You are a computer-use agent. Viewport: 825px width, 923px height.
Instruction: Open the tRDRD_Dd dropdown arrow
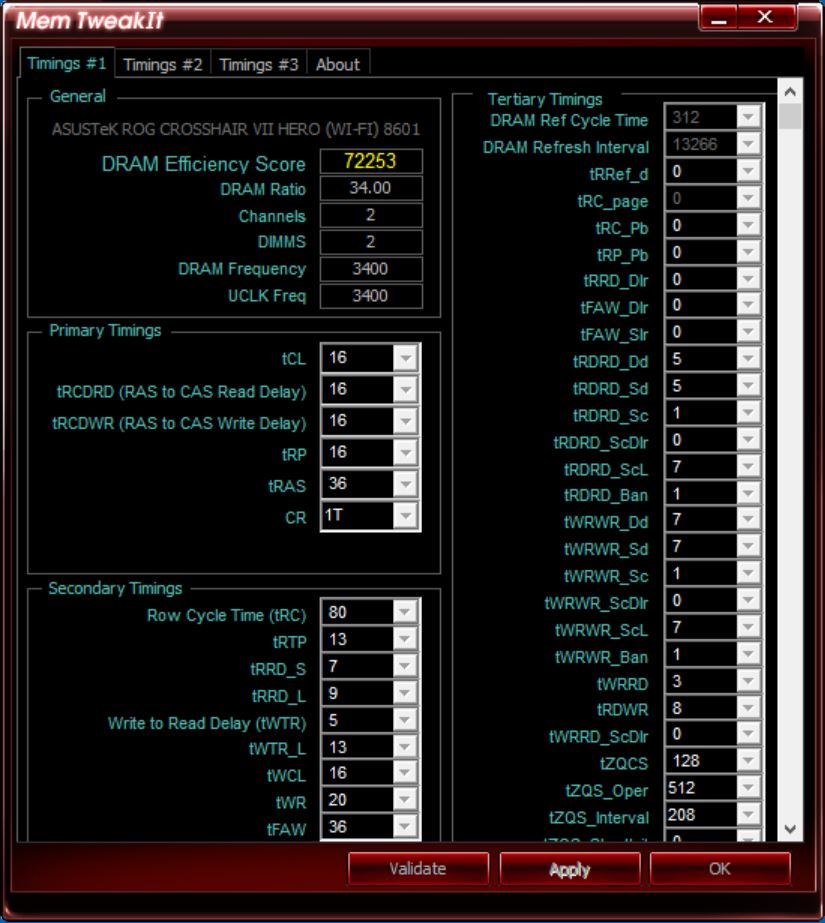coord(749,359)
